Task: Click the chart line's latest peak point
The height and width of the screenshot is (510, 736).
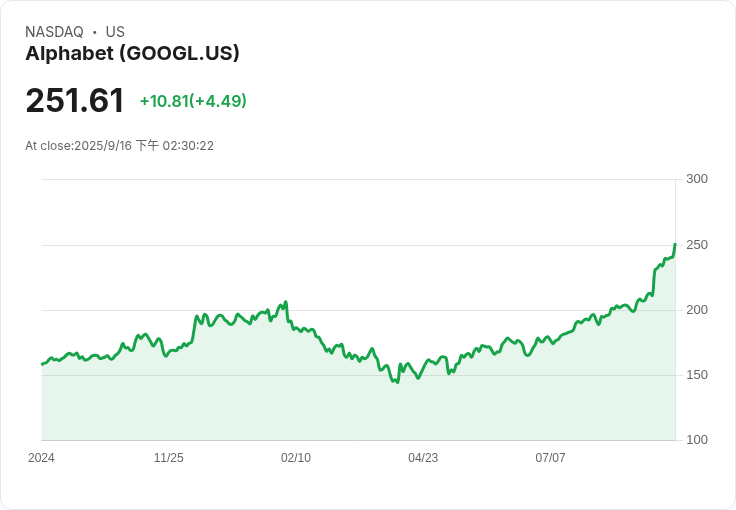Action: click(x=675, y=244)
